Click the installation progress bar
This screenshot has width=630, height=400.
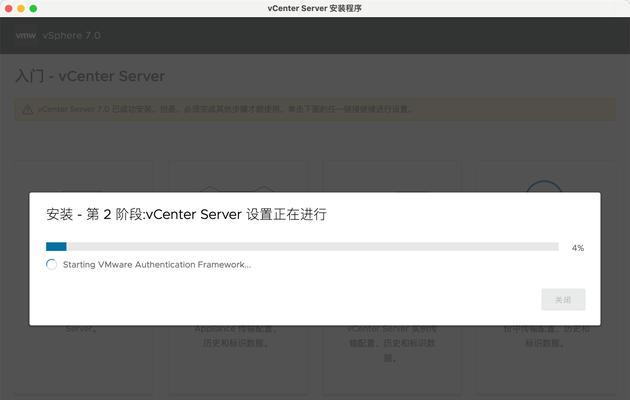coord(302,247)
